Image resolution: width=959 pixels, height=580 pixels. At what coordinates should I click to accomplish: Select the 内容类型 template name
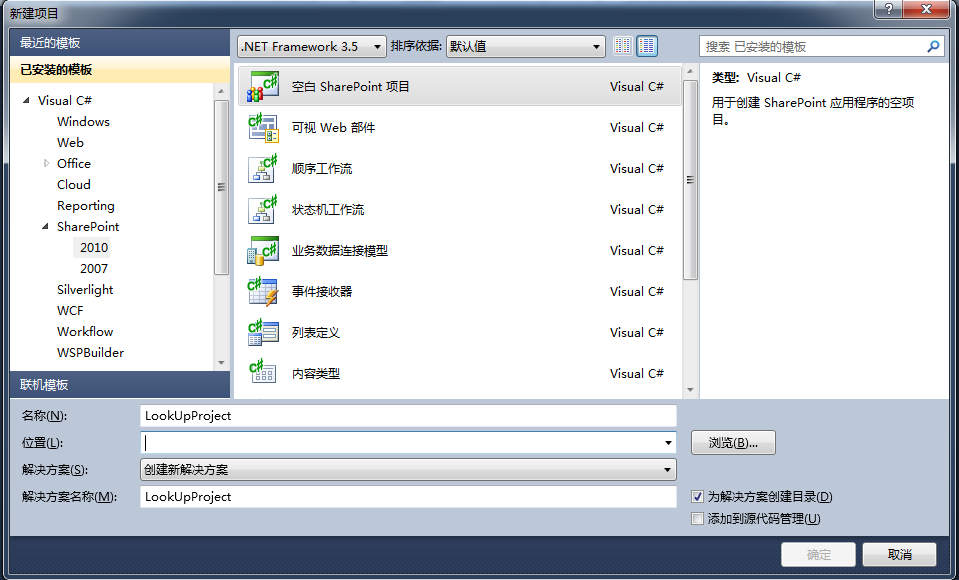pos(316,373)
